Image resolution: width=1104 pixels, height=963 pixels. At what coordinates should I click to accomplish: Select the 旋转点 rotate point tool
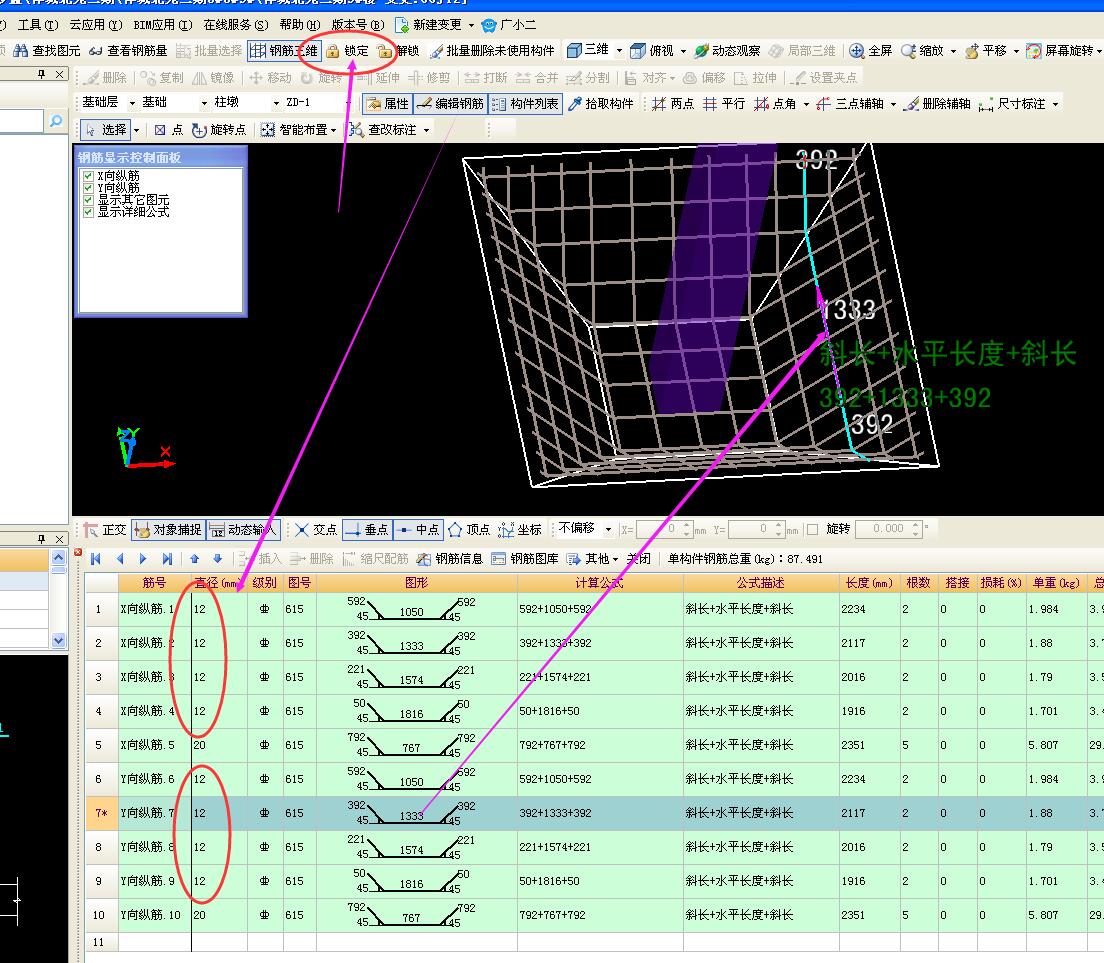[219, 130]
